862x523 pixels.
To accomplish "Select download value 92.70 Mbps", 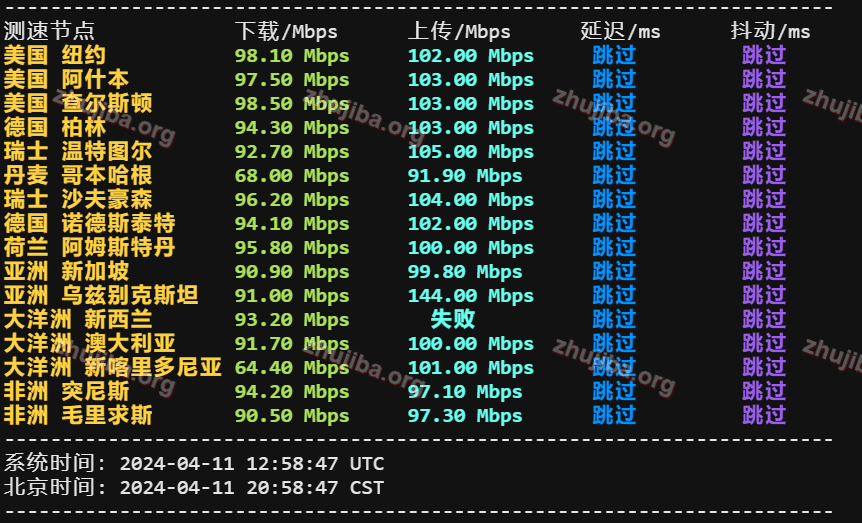I will click(292, 152).
